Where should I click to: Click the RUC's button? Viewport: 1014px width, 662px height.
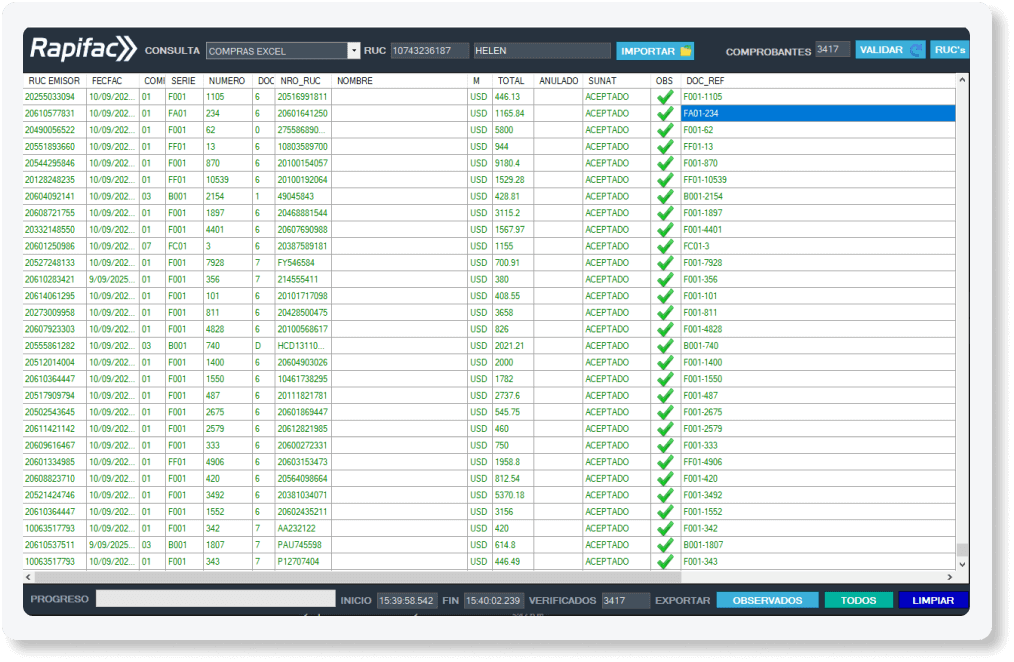coord(948,50)
